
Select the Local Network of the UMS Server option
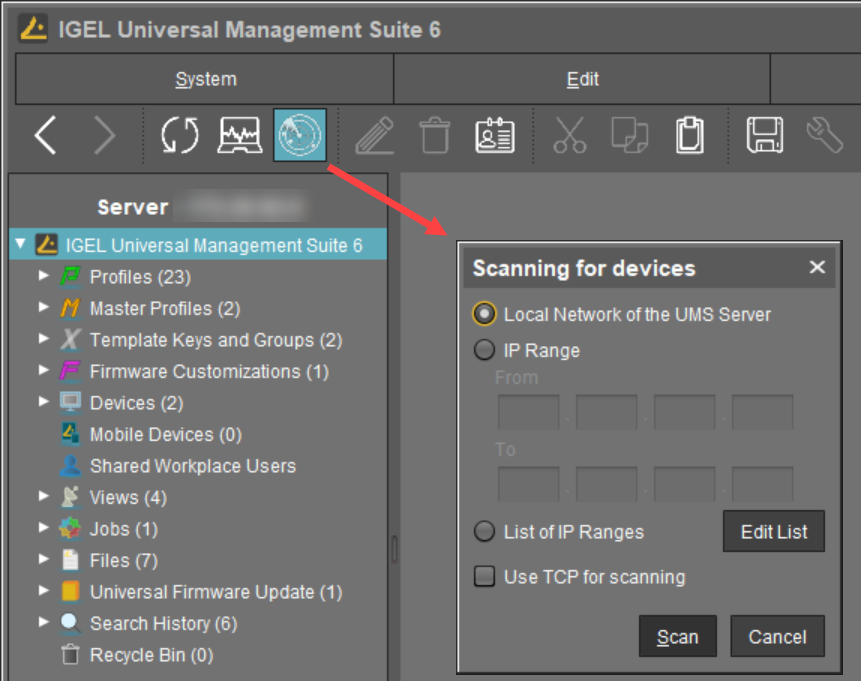click(484, 313)
